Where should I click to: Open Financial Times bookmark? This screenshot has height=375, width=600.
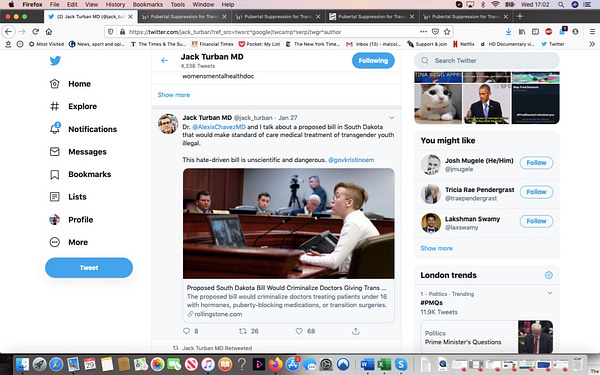(212, 44)
